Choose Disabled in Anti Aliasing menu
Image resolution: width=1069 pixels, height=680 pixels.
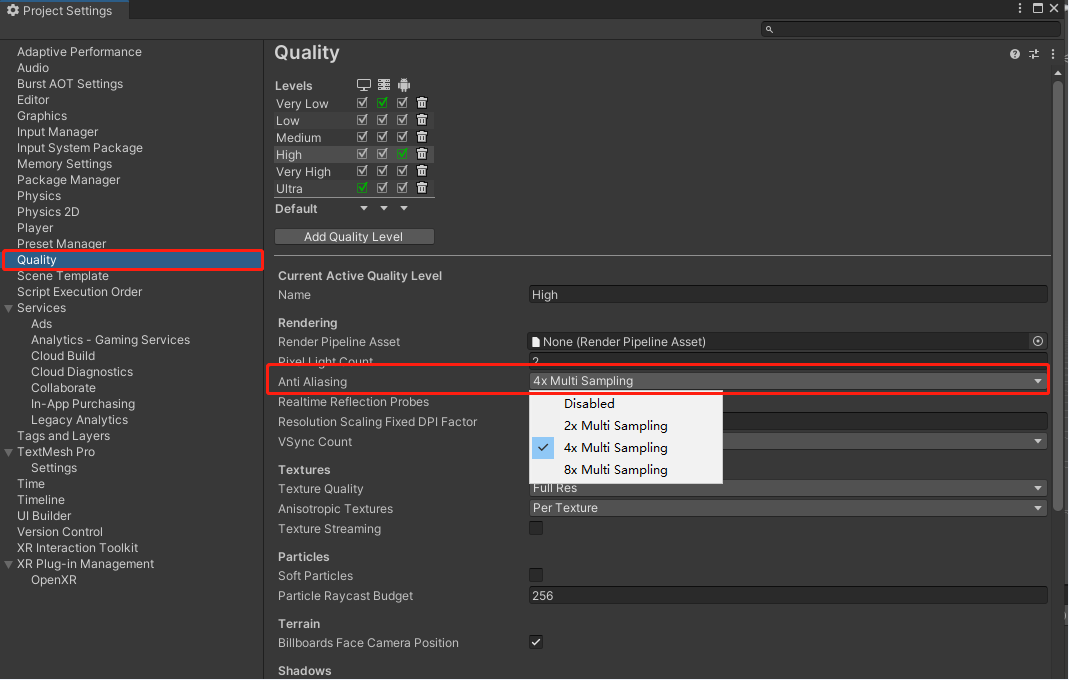589,404
